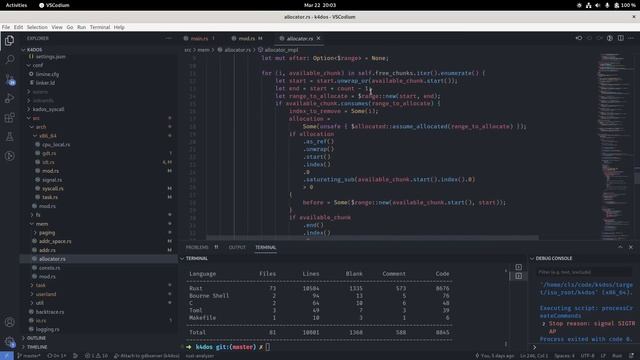The width and height of the screenshot is (640, 360).
Task: Switch to the OUTPUT panel tab
Action: click(237, 247)
